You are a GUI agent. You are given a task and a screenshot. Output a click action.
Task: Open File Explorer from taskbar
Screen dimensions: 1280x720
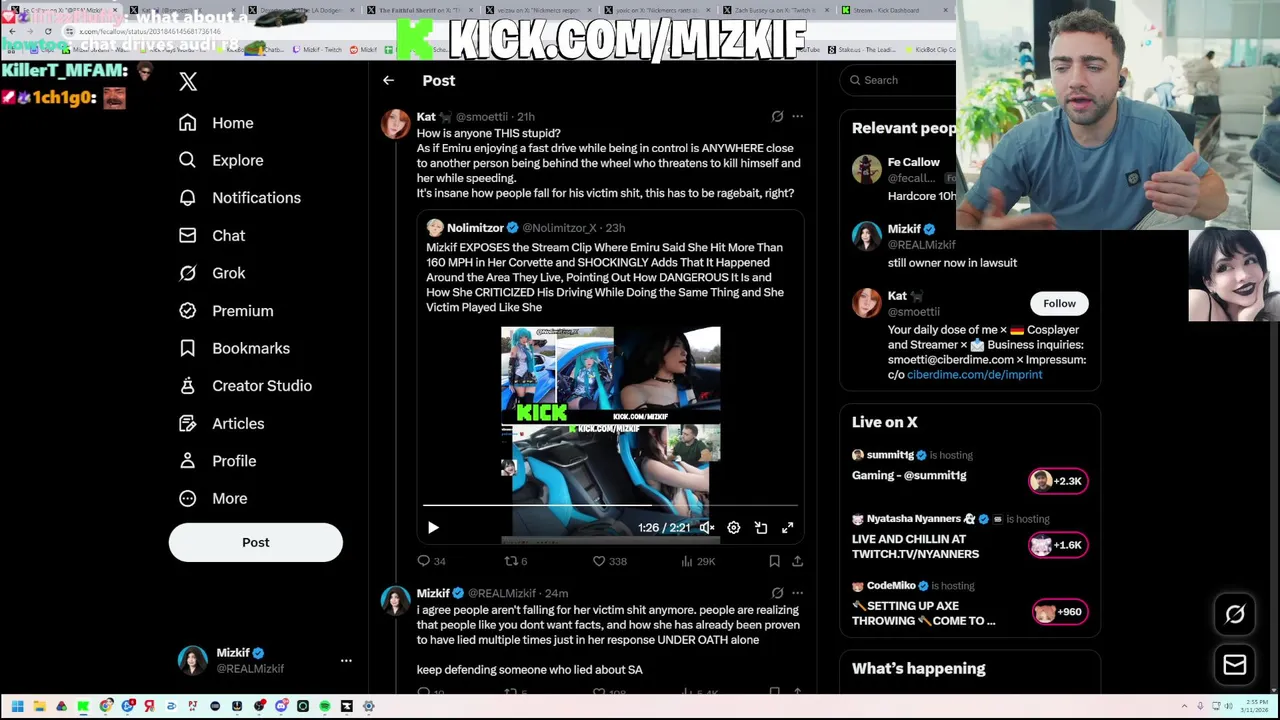[x=39, y=706]
